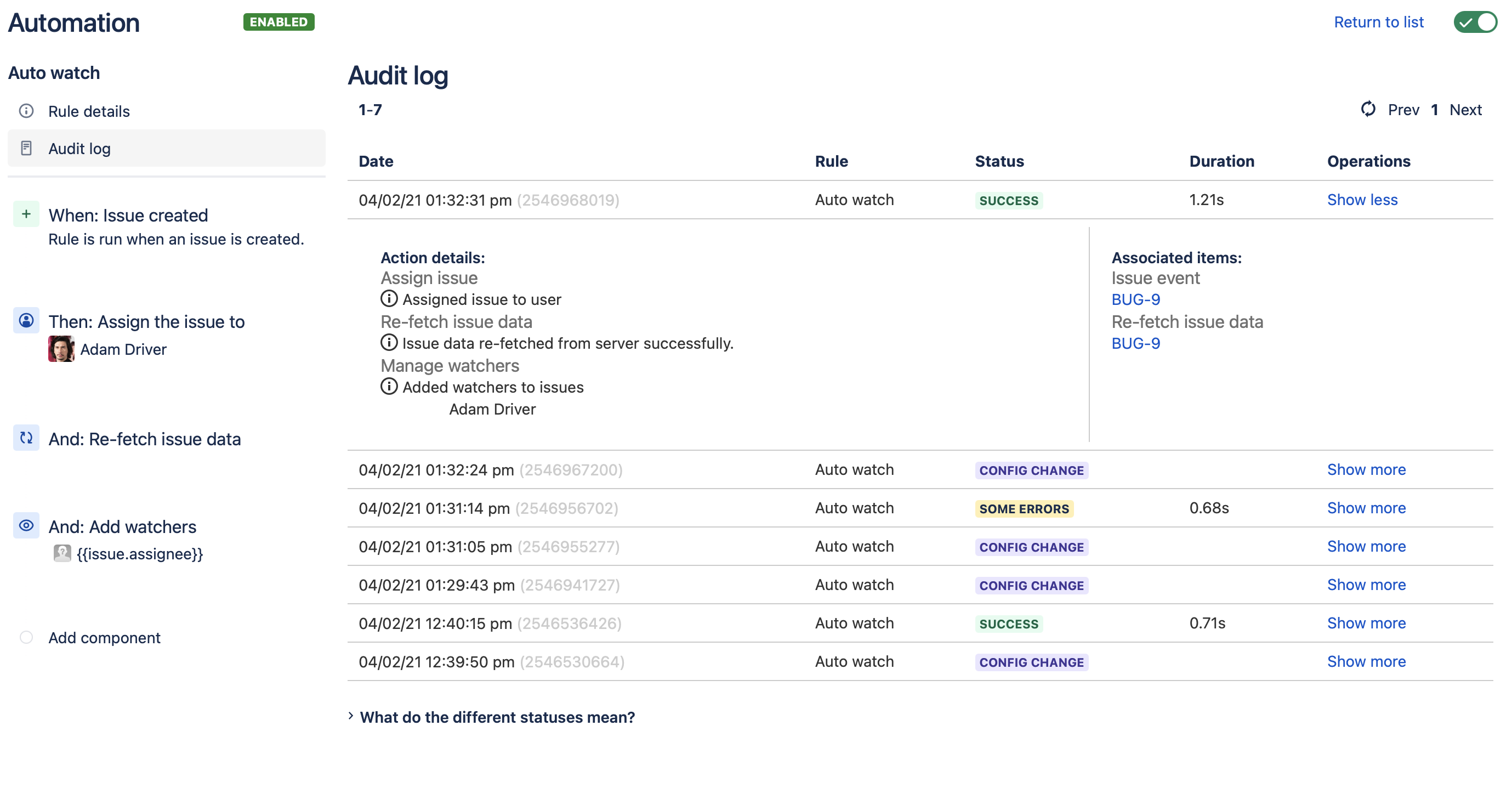Click the Add component circle
This screenshot has width=1512, height=805.
26,637
